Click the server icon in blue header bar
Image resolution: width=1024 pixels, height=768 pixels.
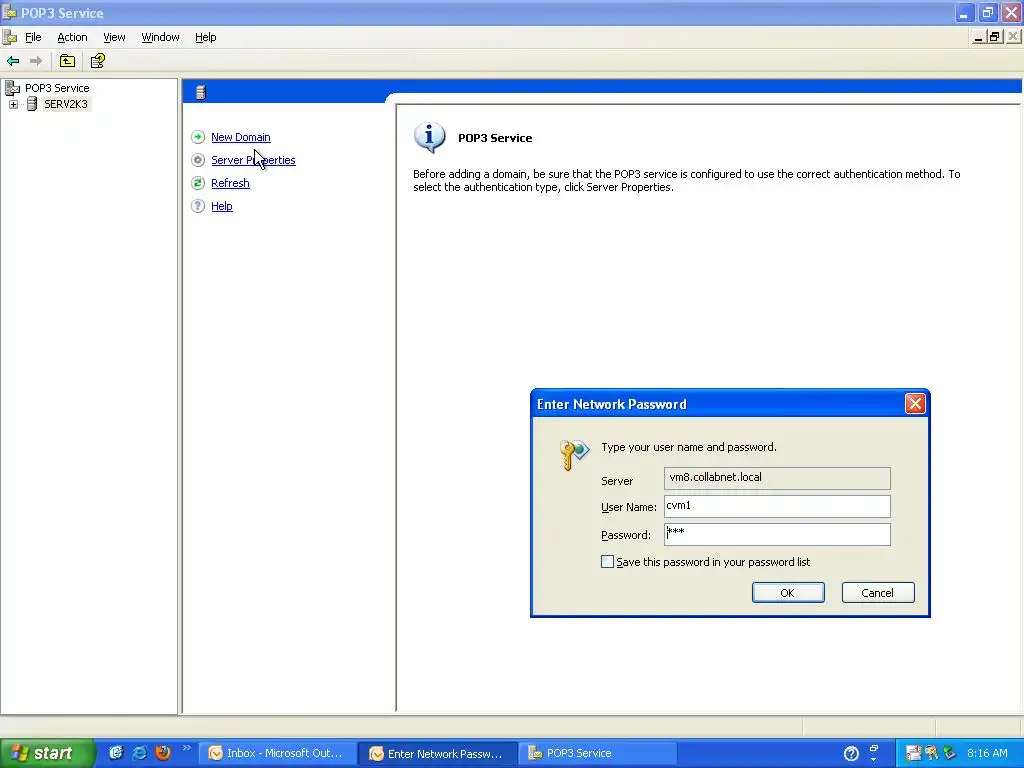coord(201,93)
